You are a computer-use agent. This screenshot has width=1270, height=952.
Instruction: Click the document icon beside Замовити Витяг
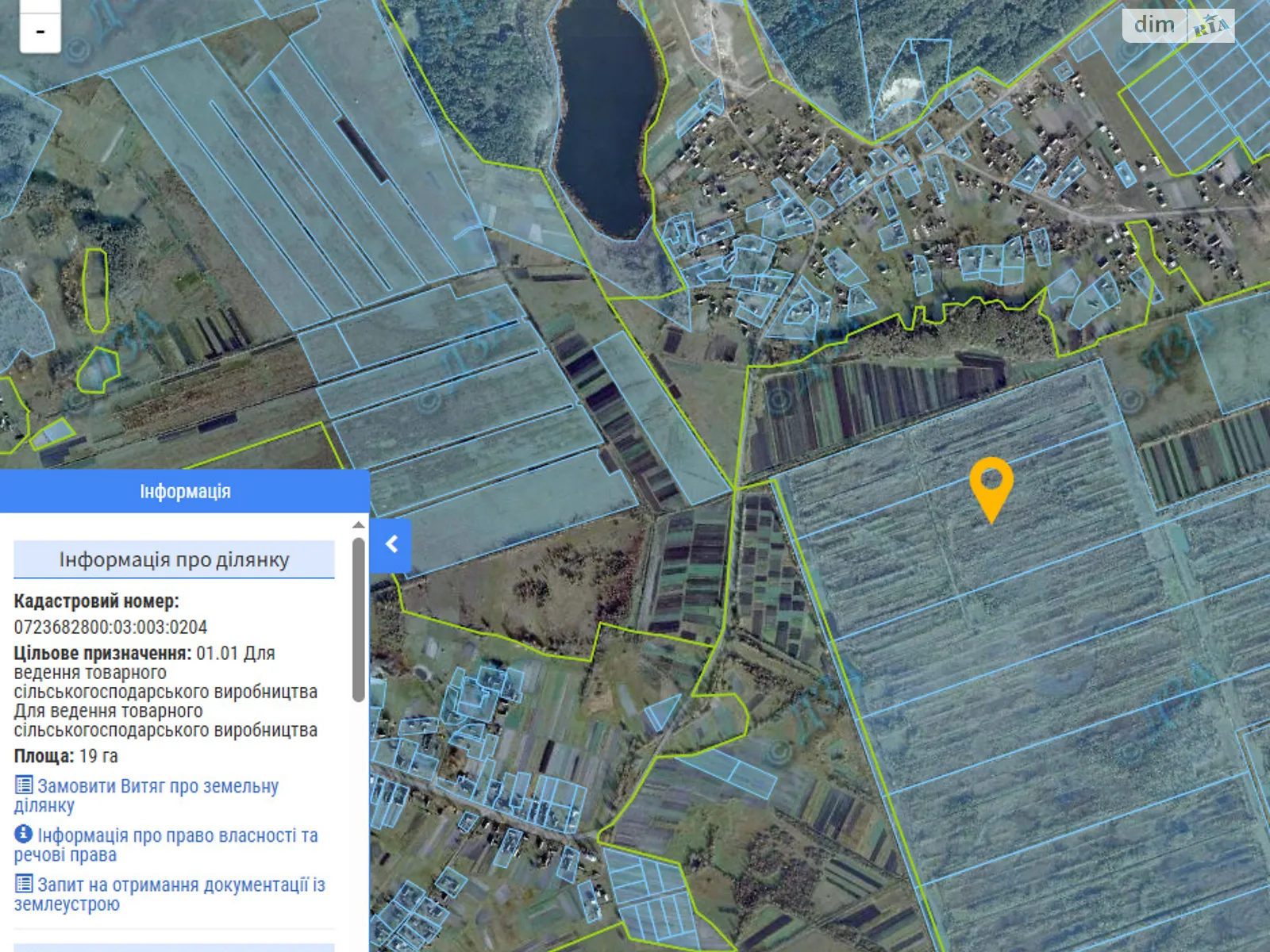click(24, 785)
